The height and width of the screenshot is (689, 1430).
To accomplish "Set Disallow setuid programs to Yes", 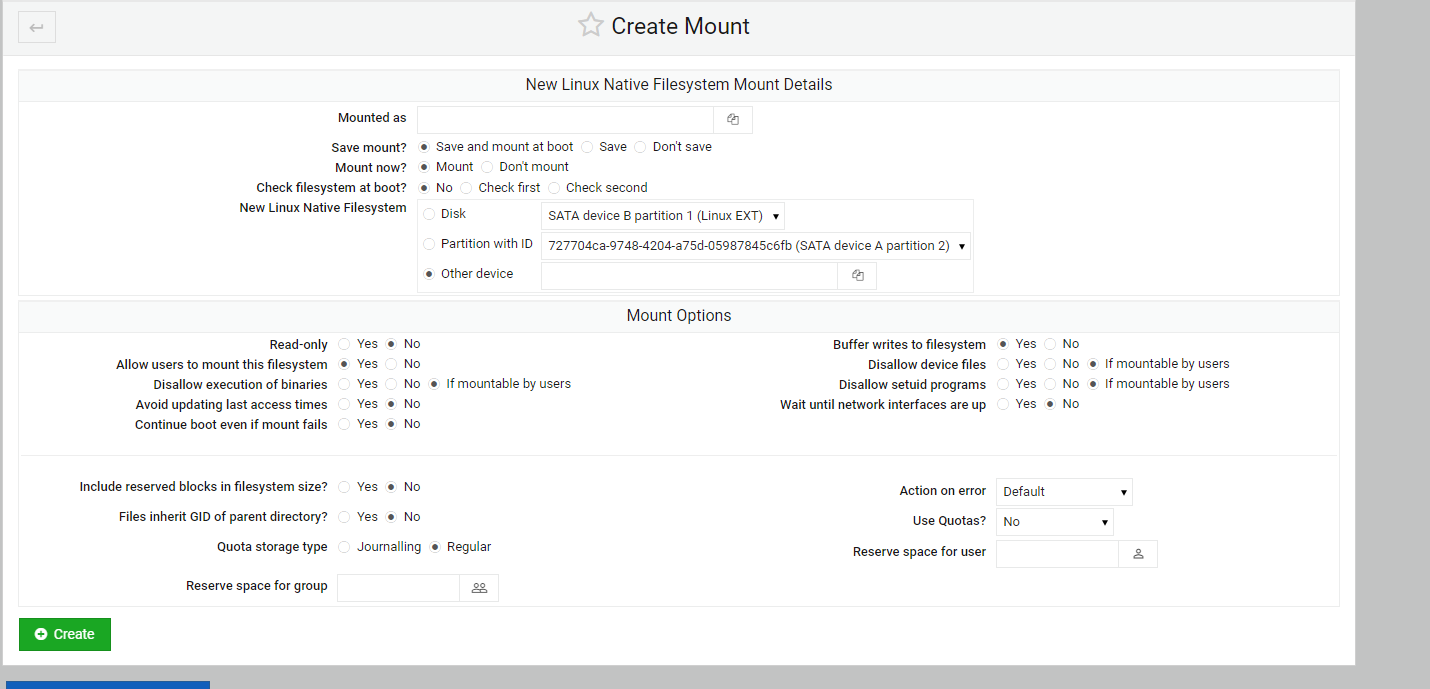I will coord(1003,384).
